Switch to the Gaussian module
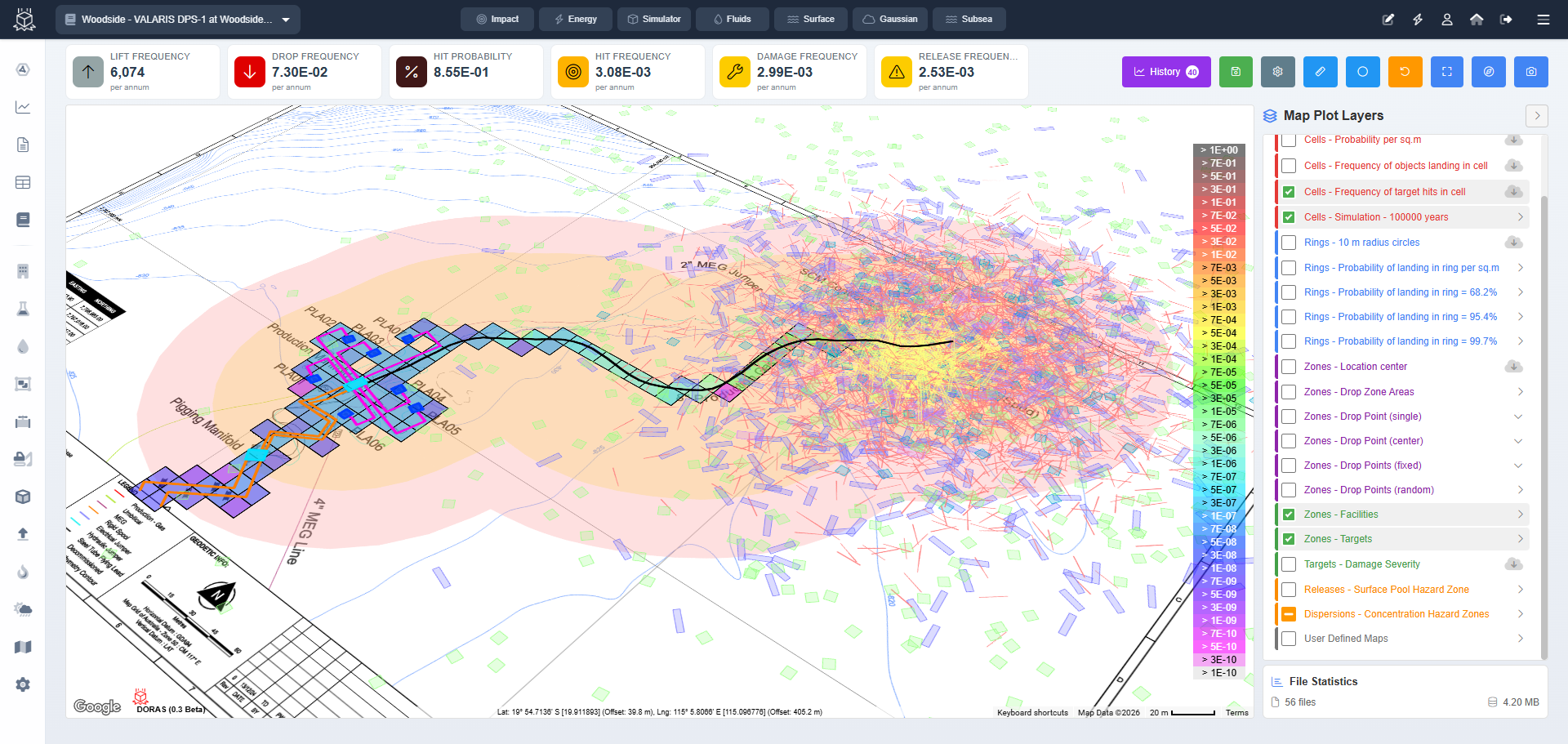1568x744 pixels. click(889, 19)
